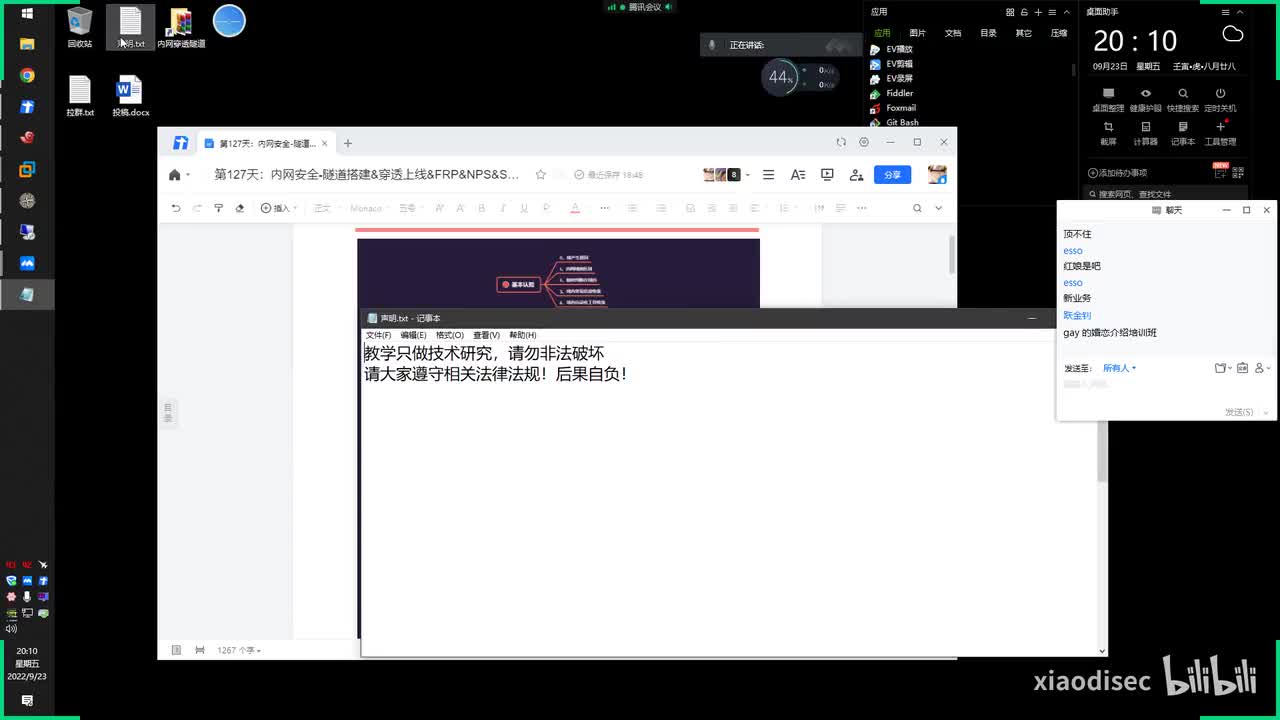Select the 声明.txt desktop file icon
1280x720 pixels.
131,27
